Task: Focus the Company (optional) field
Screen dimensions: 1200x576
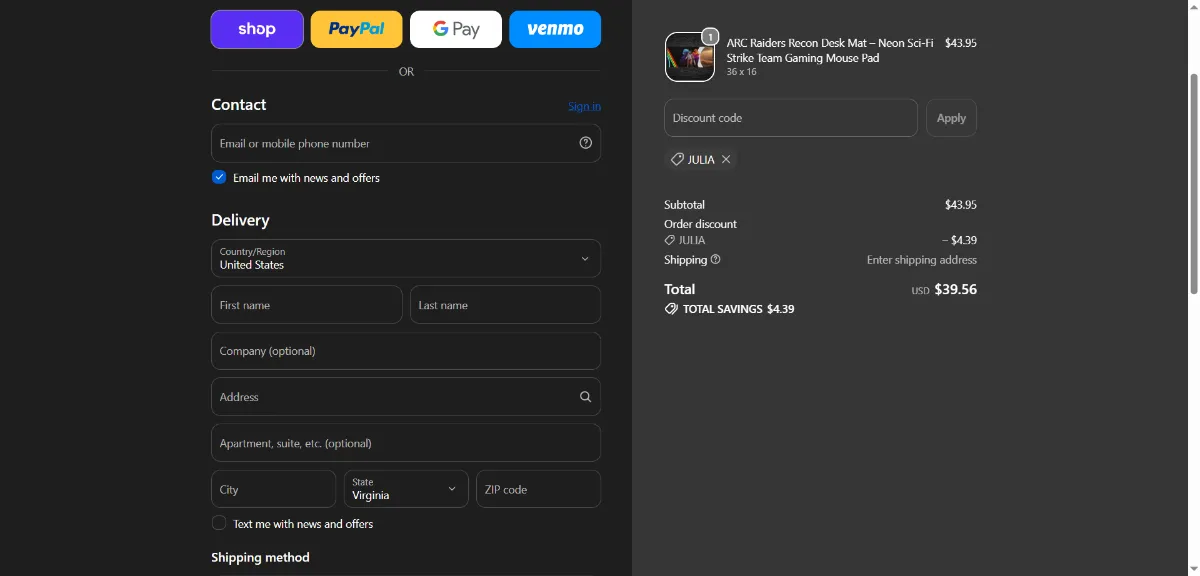Action: point(406,351)
